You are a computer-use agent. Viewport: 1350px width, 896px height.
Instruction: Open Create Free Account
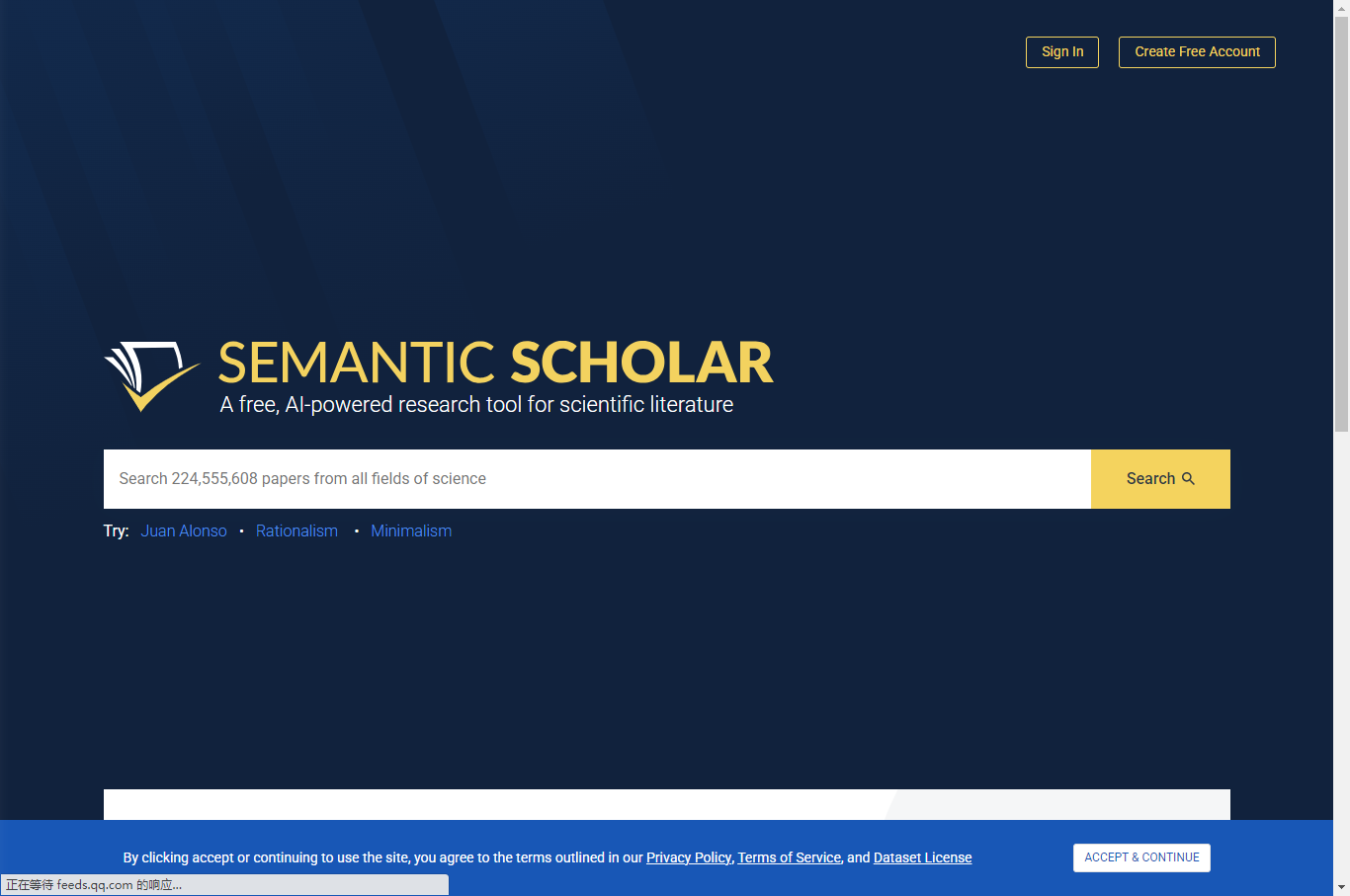coord(1197,52)
